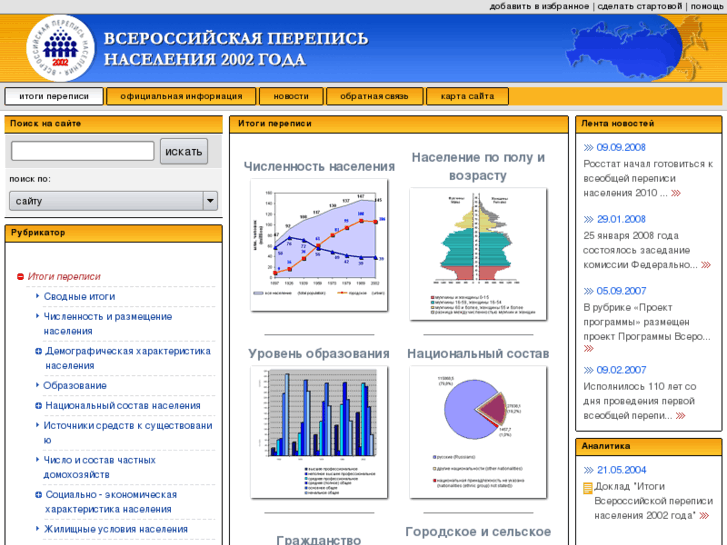Viewport: 727px width, 545px height.
Task: Expand Демографическая характеристика населения node
Action: click(38, 351)
